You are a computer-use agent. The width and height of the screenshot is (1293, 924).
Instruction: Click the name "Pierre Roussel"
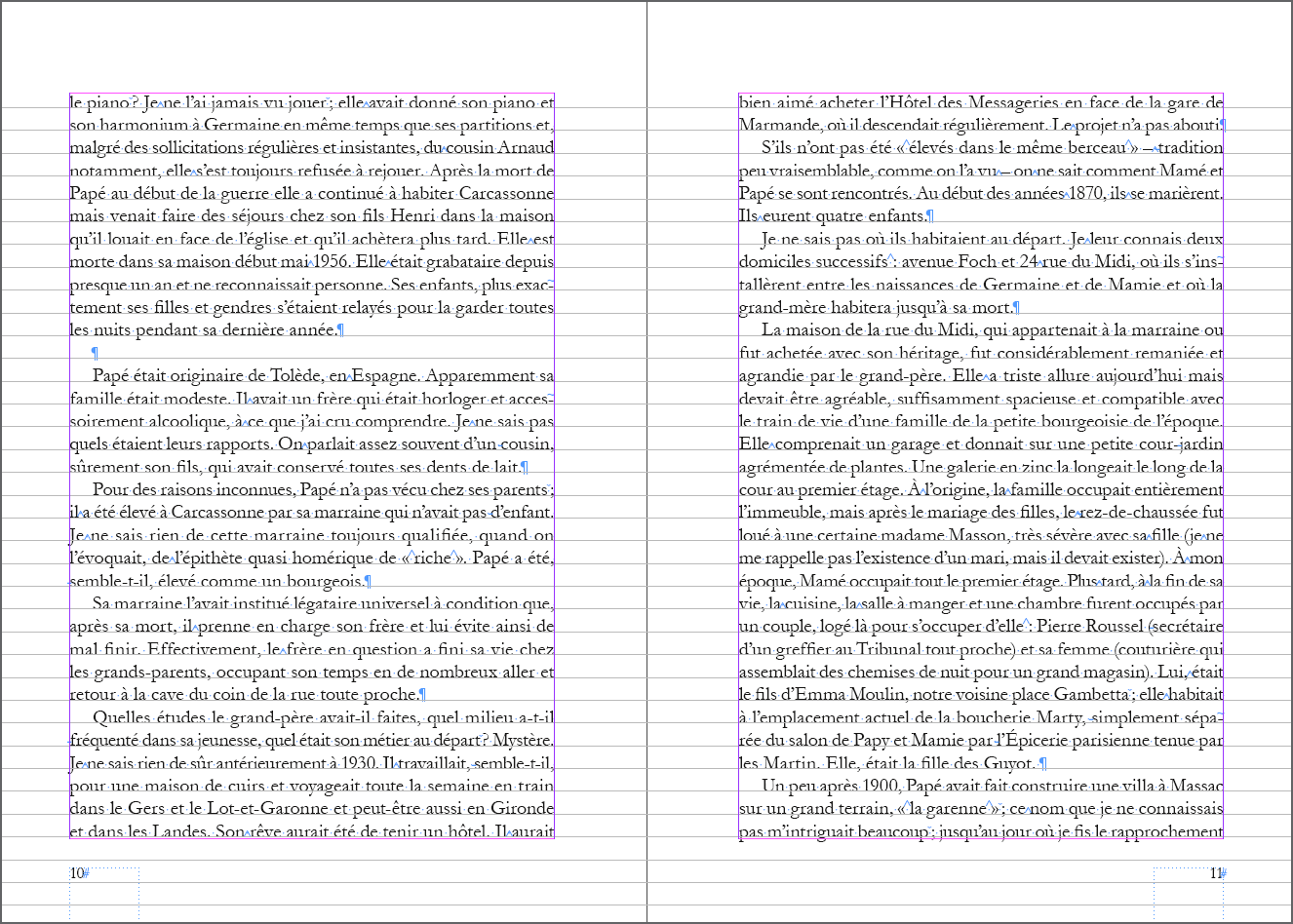click(1089, 627)
